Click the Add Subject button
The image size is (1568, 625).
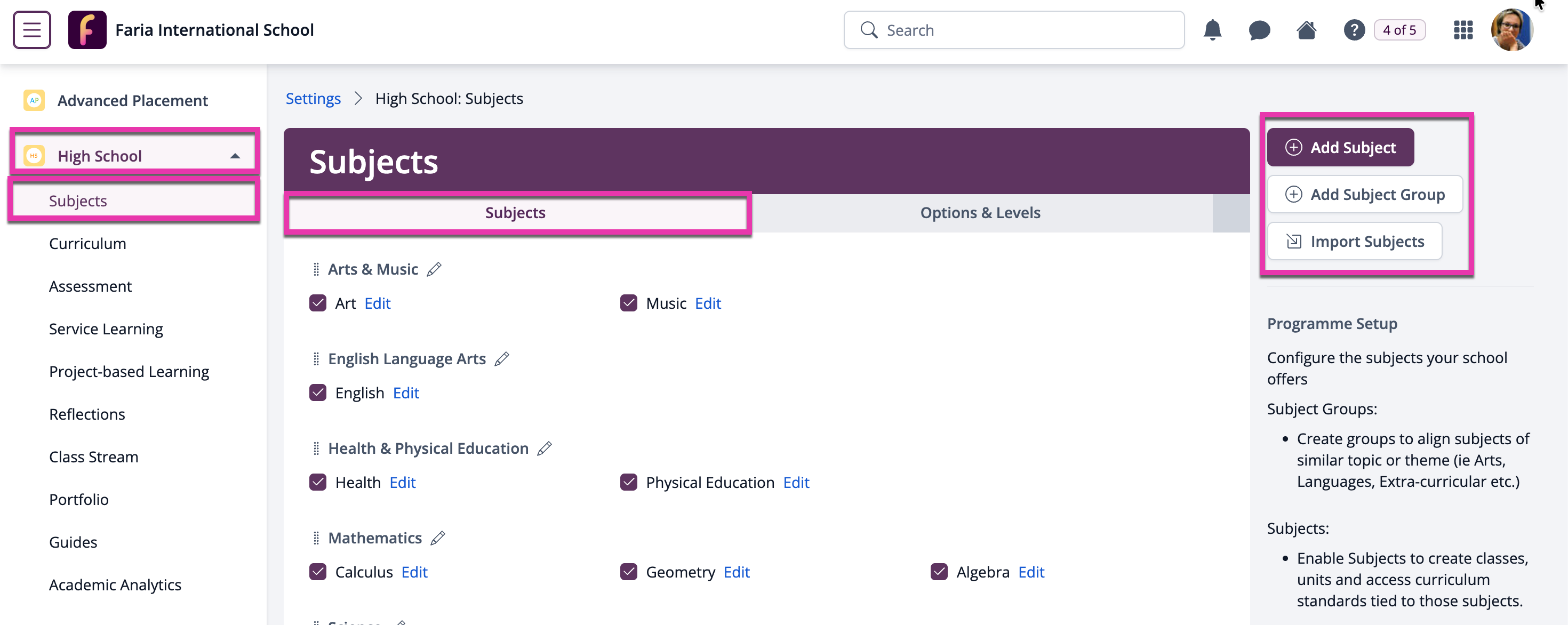[x=1340, y=147]
